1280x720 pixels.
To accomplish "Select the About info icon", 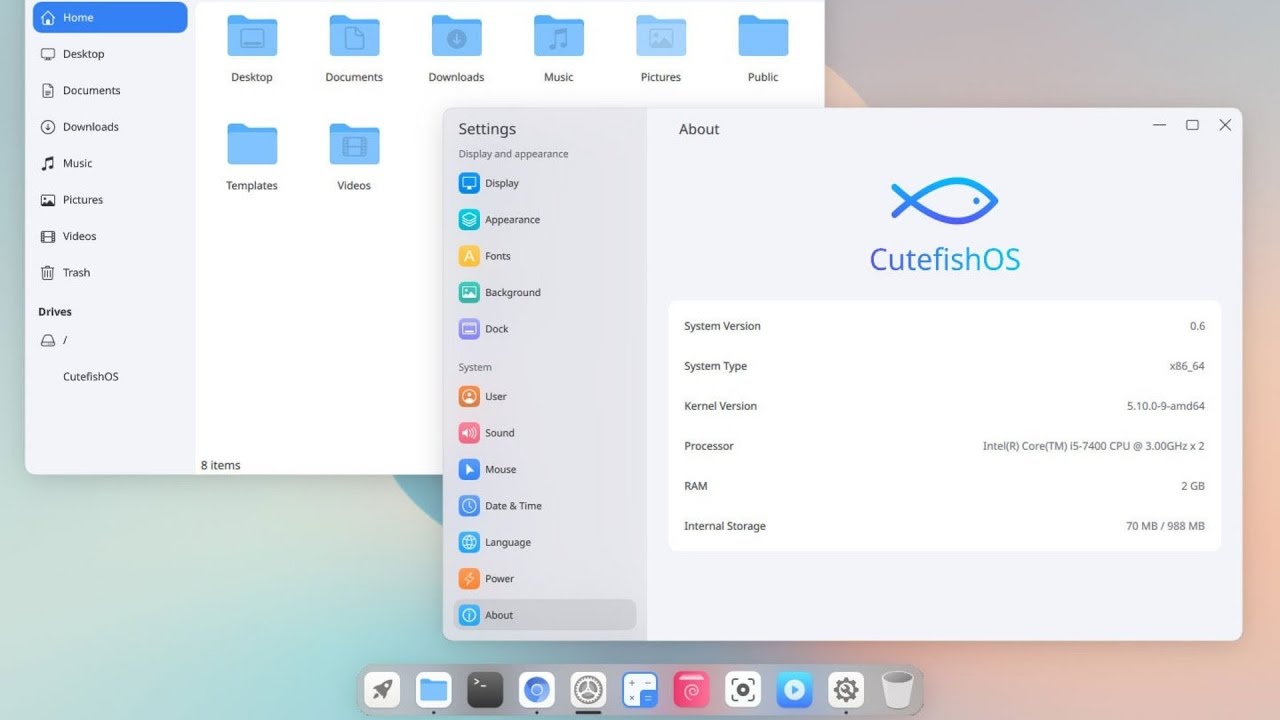I will (469, 615).
